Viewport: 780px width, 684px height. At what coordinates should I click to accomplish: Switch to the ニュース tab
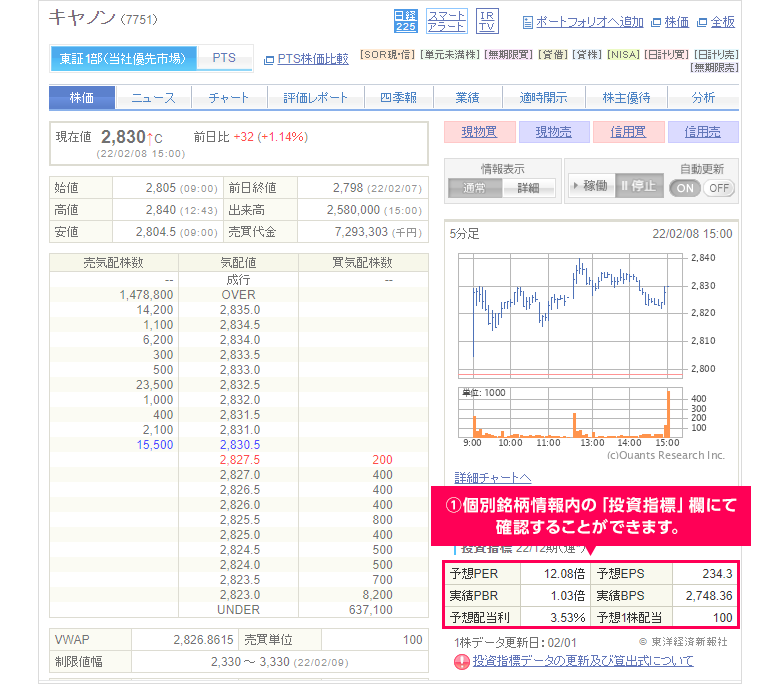point(154,98)
